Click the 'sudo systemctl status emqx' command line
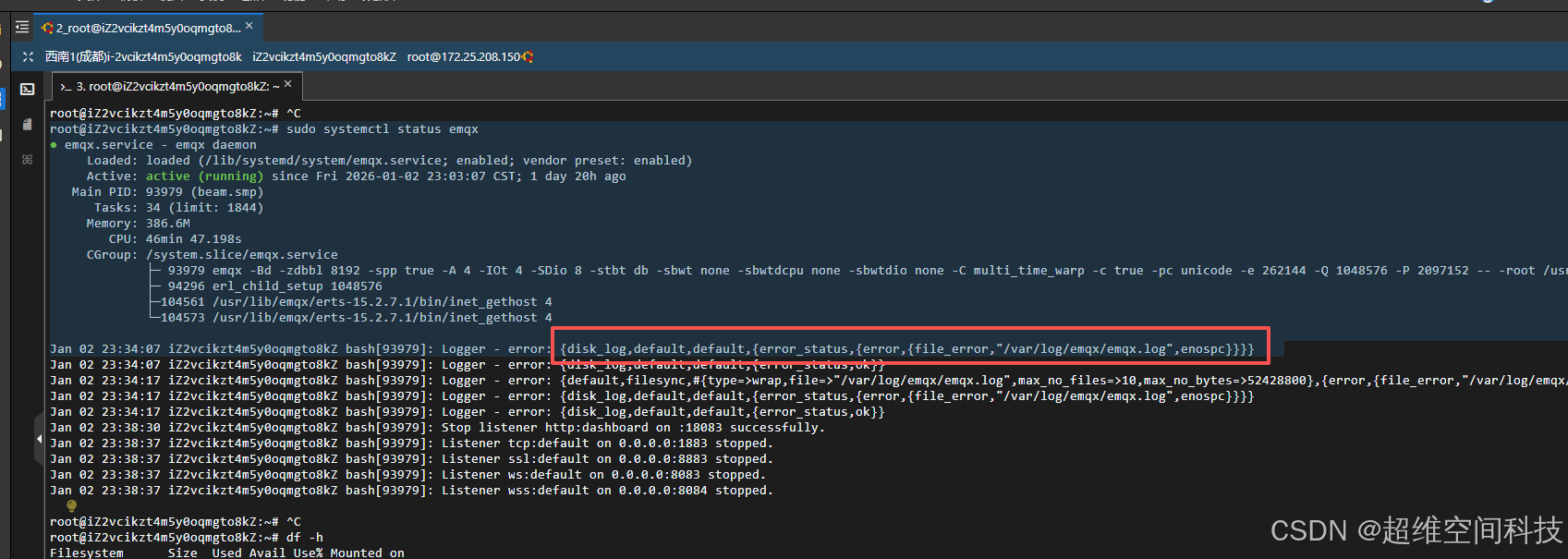1568x559 pixels. coord(383,128)
